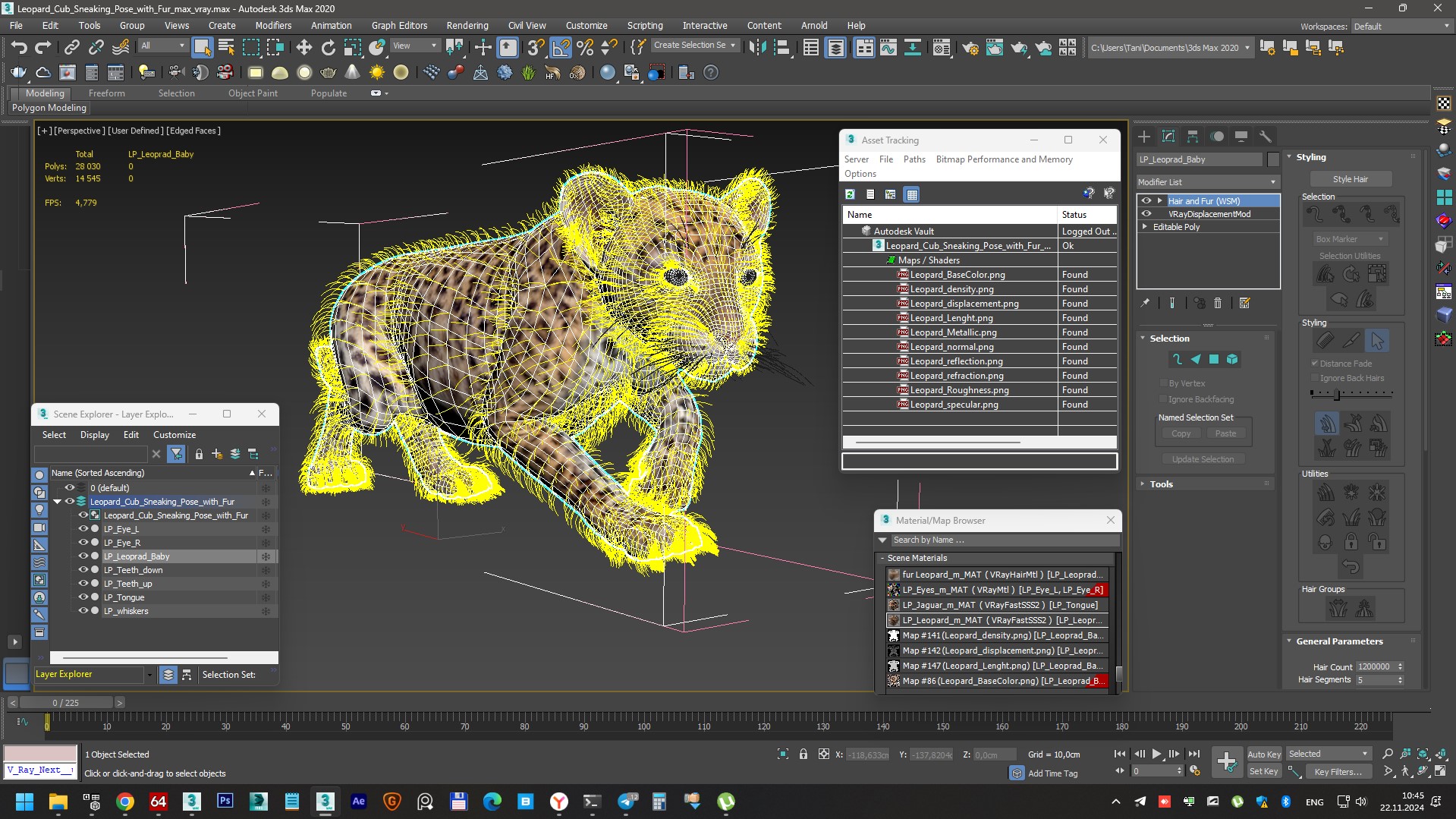Click the pin stack icon below modifier list
The image size is (1456, 819).
[1145, 303]
